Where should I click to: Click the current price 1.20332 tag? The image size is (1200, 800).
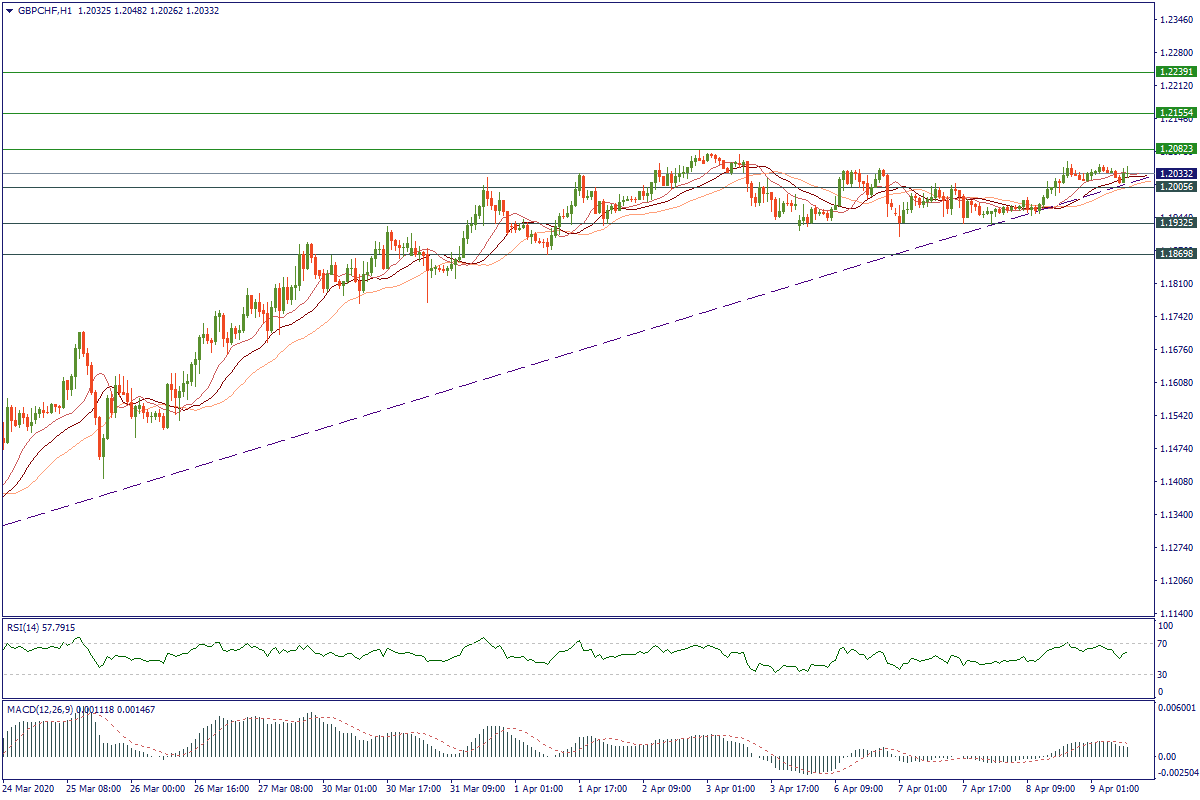click(x=1176, y=173)
